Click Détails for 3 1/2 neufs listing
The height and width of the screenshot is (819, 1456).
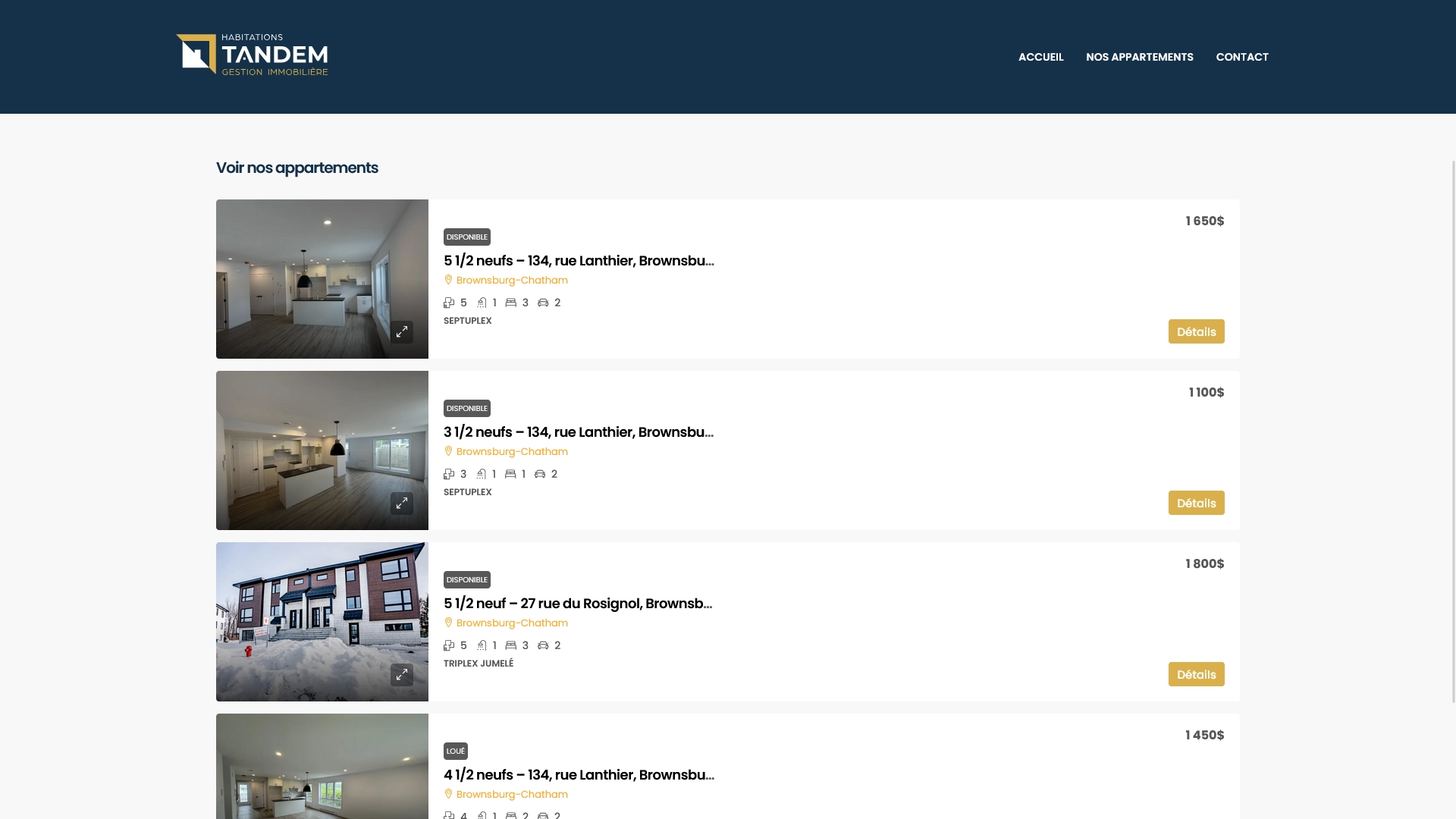(x=1196, y=503)
